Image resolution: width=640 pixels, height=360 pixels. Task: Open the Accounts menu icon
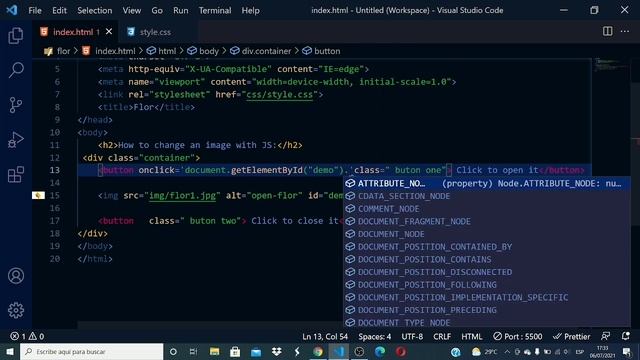click(x=16, y=276)
